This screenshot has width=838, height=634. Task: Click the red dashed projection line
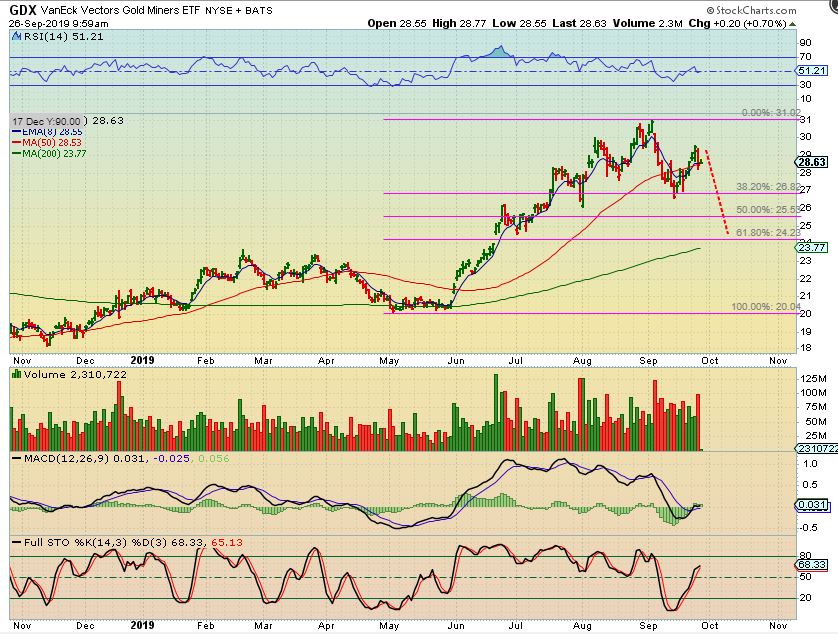tap(717, 192)
